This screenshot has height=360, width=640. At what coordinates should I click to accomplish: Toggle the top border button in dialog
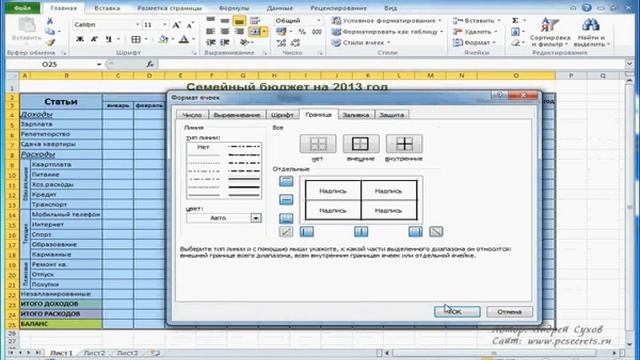(x=286, y=181)
